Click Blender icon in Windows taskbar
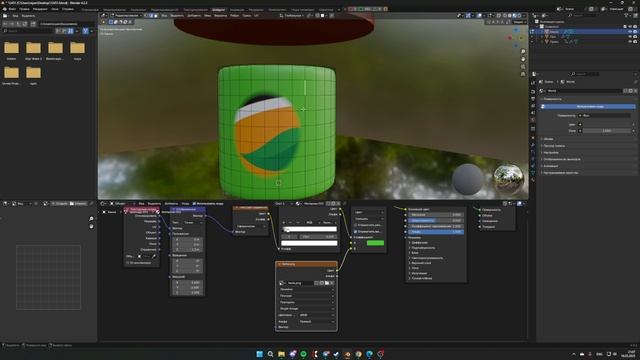 [x=347, y=354]
